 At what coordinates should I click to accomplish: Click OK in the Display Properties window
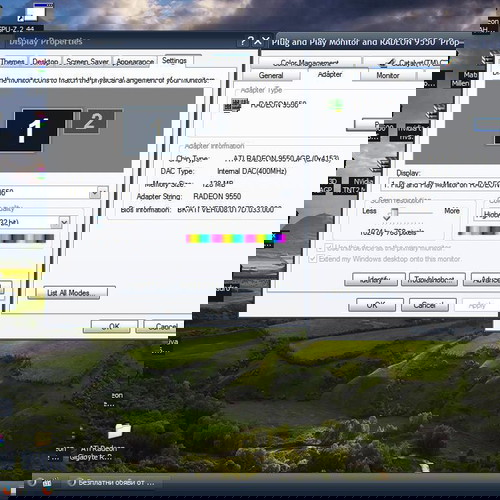coord(111,326)
